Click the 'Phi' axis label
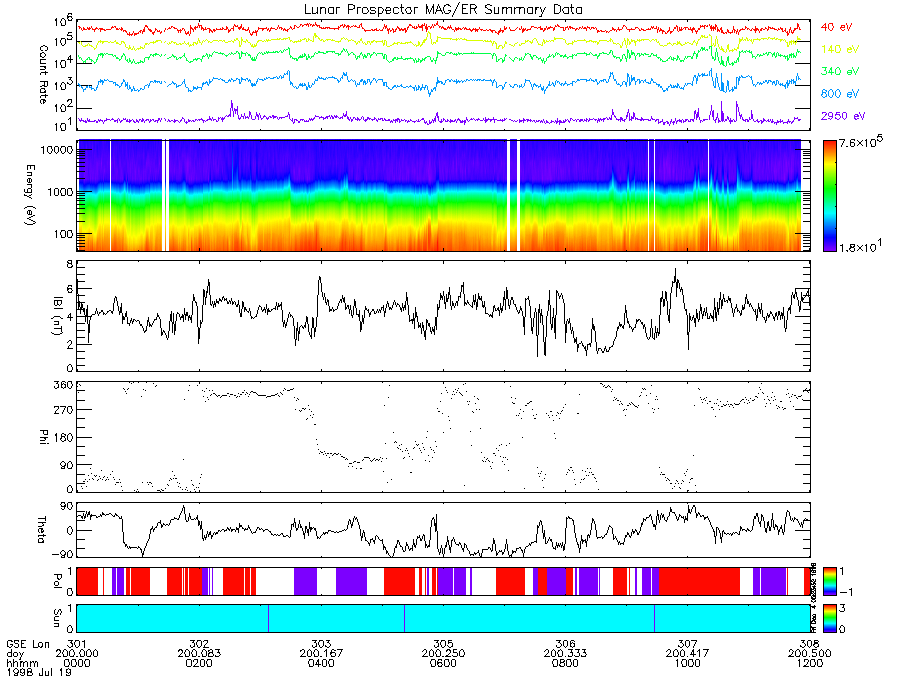Image resolution: width=900 pixels, height=700 pixels. click(x=43, y=437)
